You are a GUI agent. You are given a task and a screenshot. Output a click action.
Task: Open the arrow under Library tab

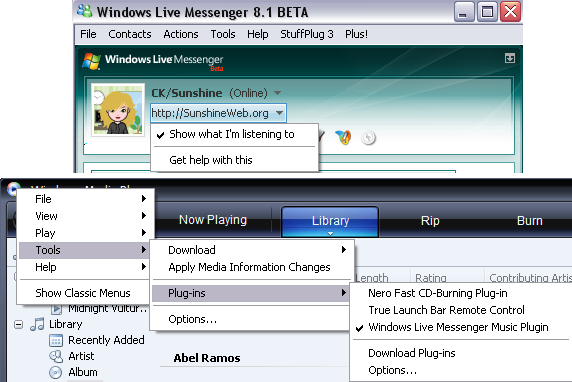pyautogui.click(x=330, y=233)
